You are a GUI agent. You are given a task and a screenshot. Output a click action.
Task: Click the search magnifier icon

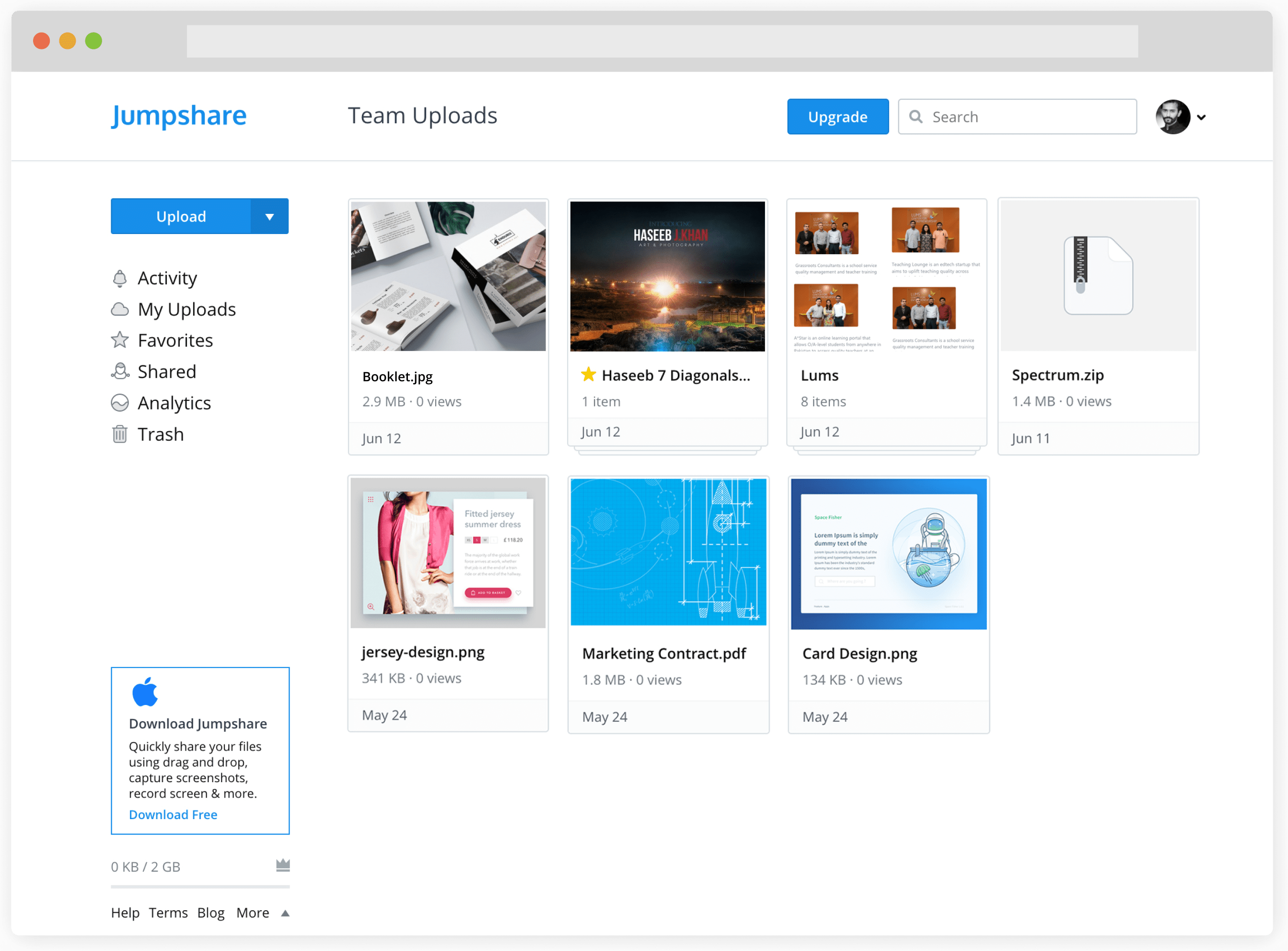point(916,117)
